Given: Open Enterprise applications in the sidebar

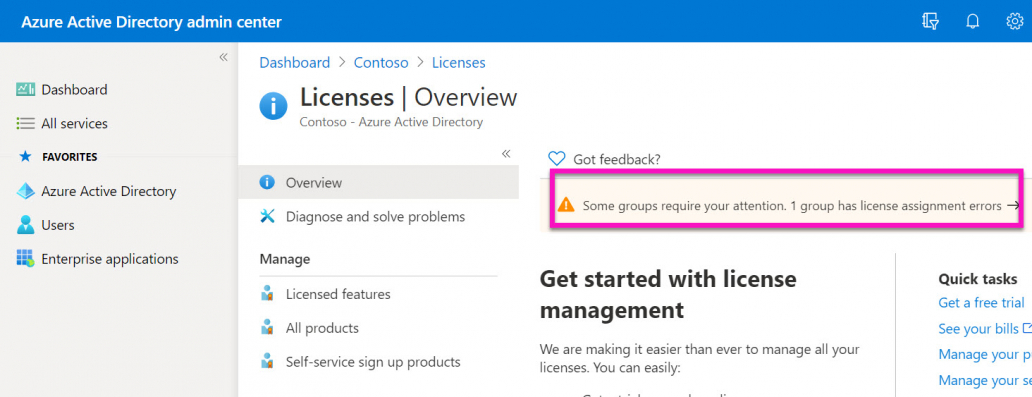Looking at the screenshot, I should coord(110,259).
